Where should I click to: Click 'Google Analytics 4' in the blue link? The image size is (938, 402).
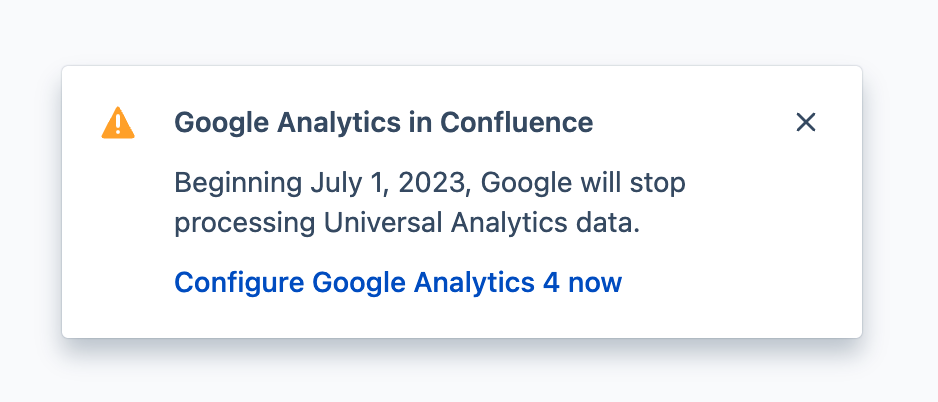pos(436,282)
